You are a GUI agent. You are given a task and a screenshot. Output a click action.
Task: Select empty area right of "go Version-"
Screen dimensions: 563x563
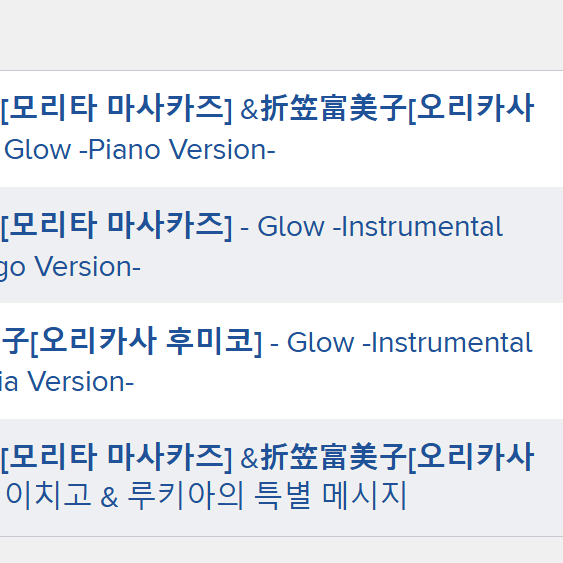click(x=352, y=267)
